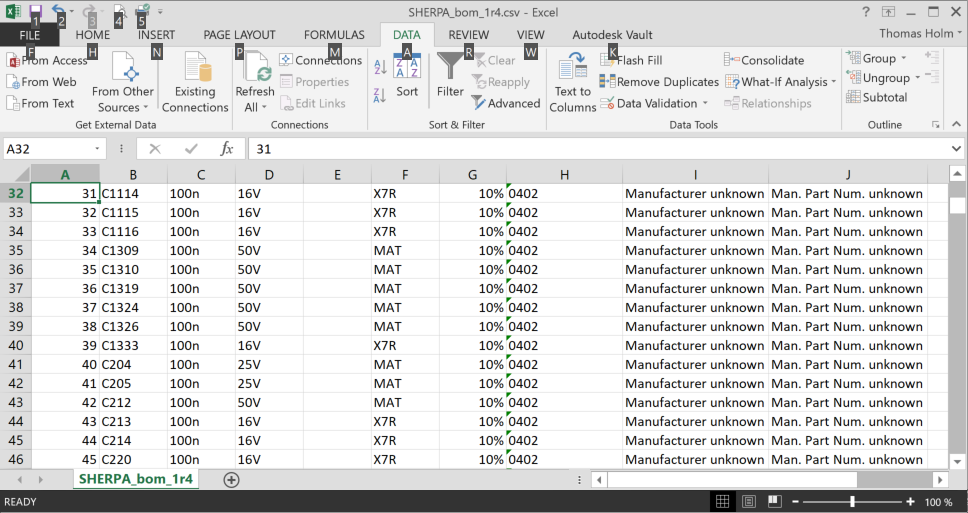Open the Sort dialog button
968x513 pixels.
(x=407, y=76)
